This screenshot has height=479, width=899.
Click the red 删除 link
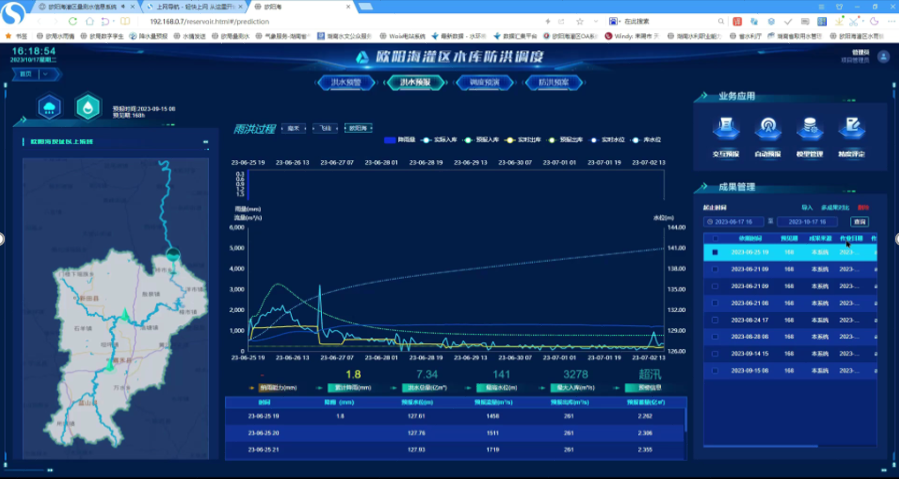click(x=863, y=208)
